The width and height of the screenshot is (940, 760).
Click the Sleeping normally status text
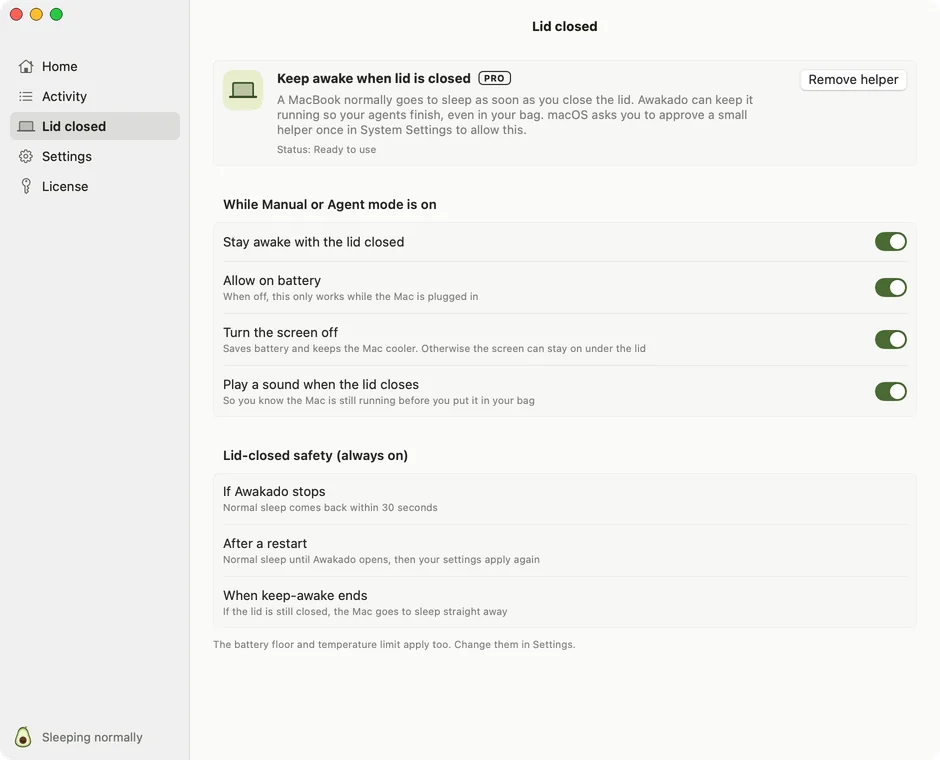click(92, 737)
